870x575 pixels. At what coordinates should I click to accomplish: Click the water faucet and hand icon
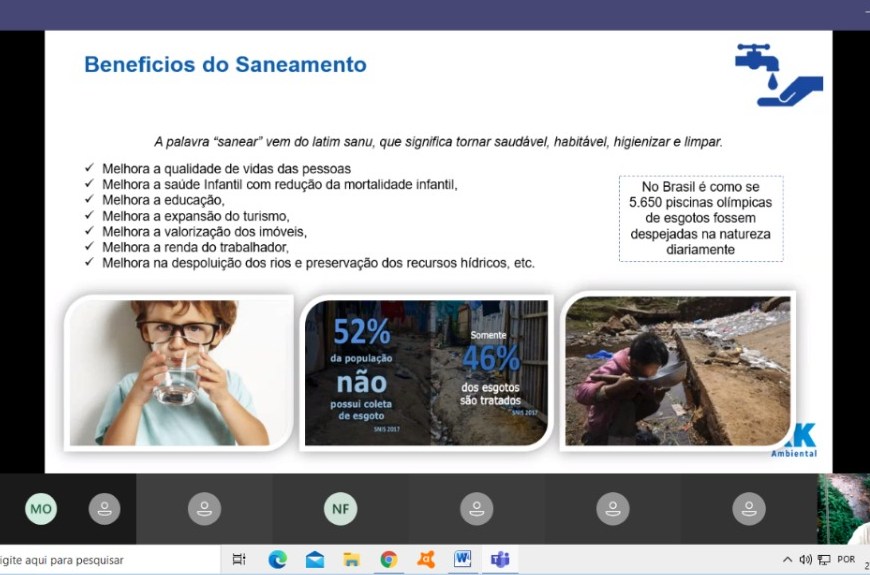[778, 75]
